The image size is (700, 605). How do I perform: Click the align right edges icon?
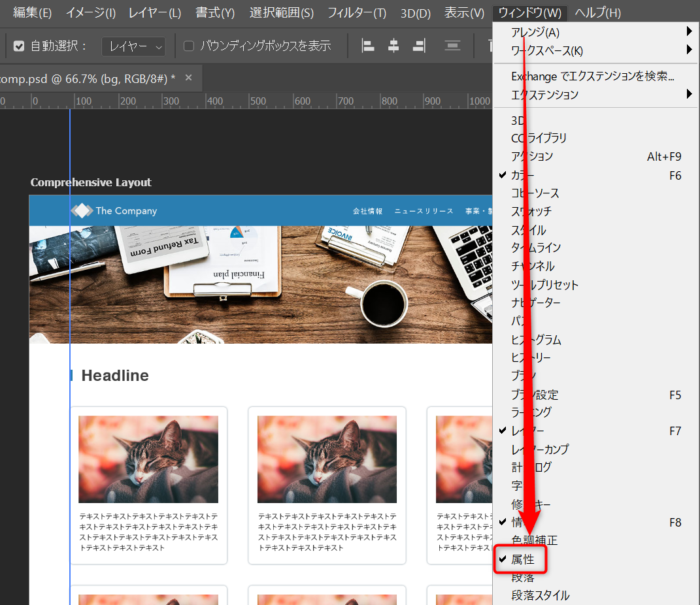(x=418, y=46)
